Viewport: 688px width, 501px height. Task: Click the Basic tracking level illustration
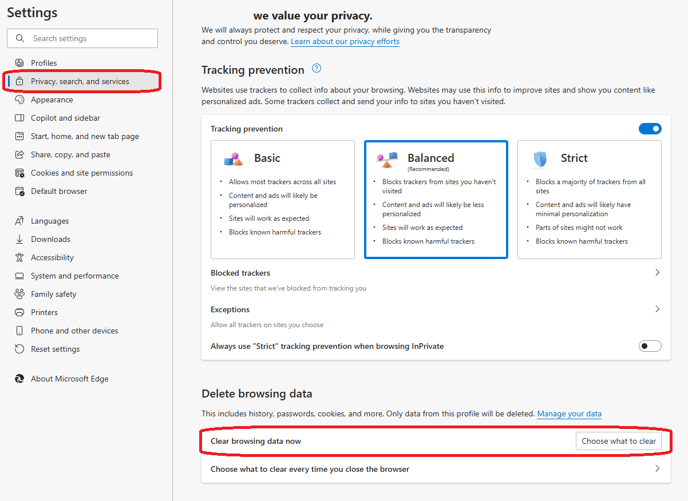[x=233, y=159]
